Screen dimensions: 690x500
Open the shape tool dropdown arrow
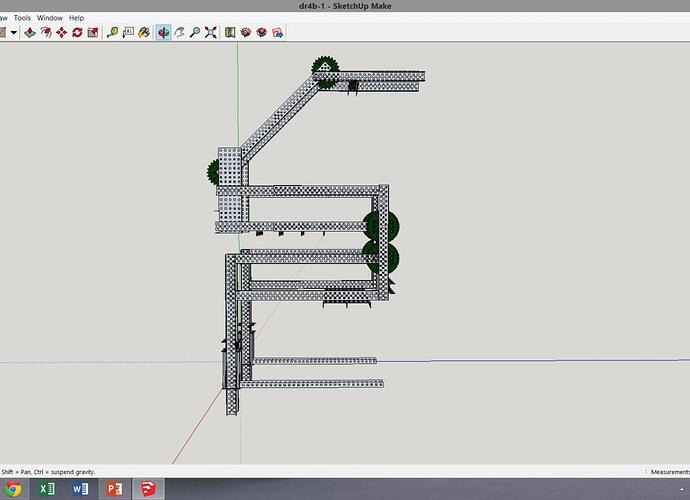click(x=14, y=33)
